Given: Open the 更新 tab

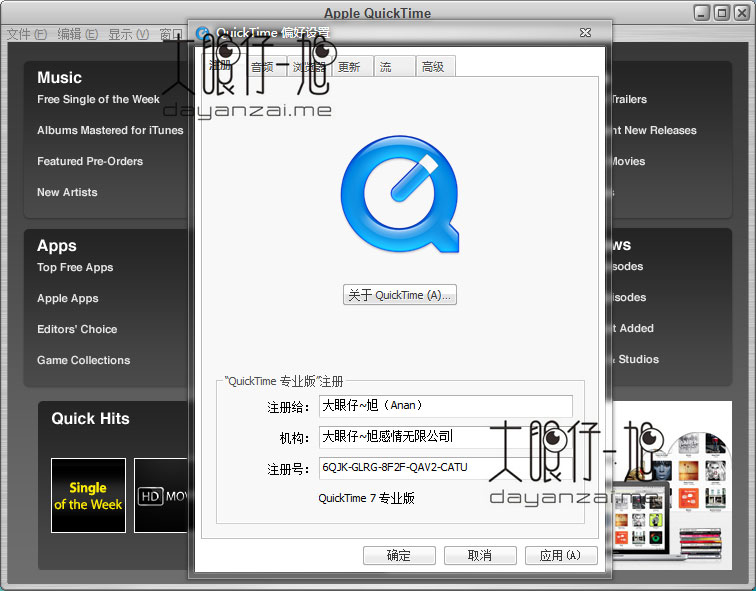Looking at the screenshot, I should (352, 67).
